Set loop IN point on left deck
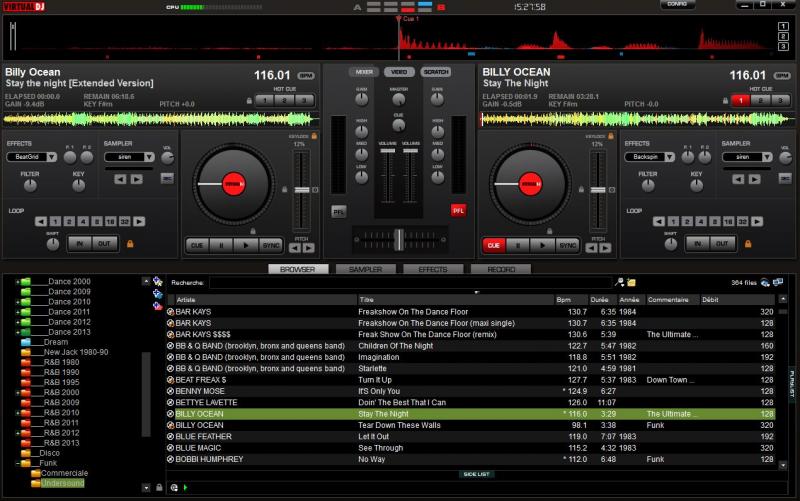The height and width of the screenshot is (501, 800). coord(81,243)
